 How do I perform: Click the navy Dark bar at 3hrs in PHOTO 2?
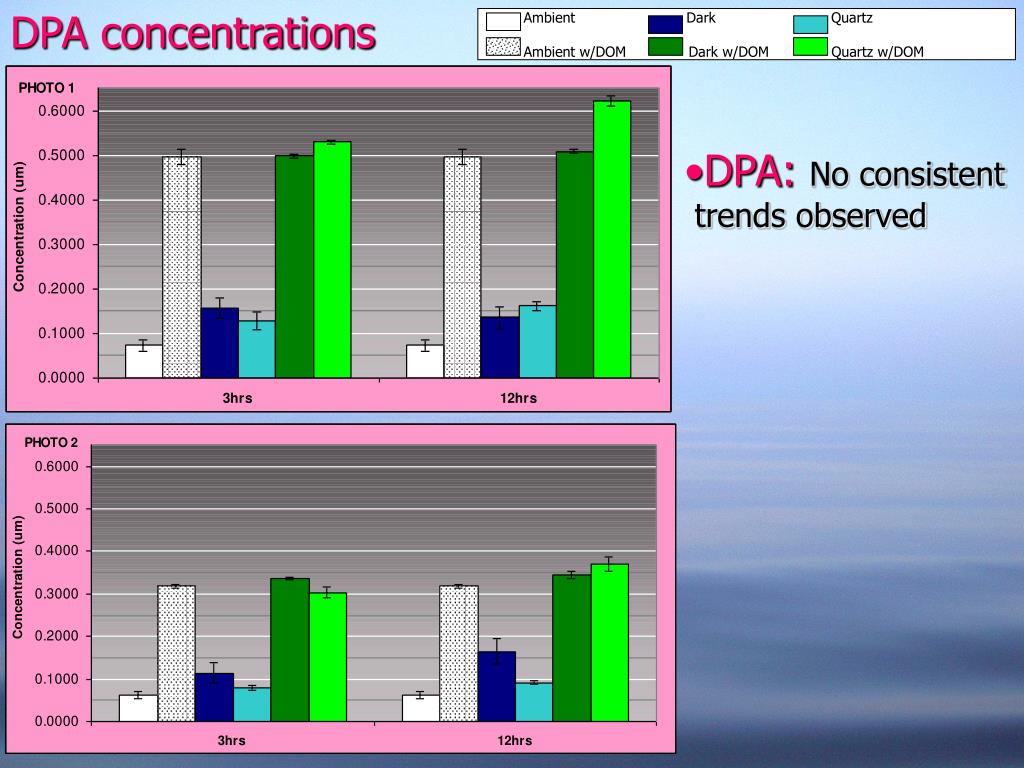pos(214,697)
